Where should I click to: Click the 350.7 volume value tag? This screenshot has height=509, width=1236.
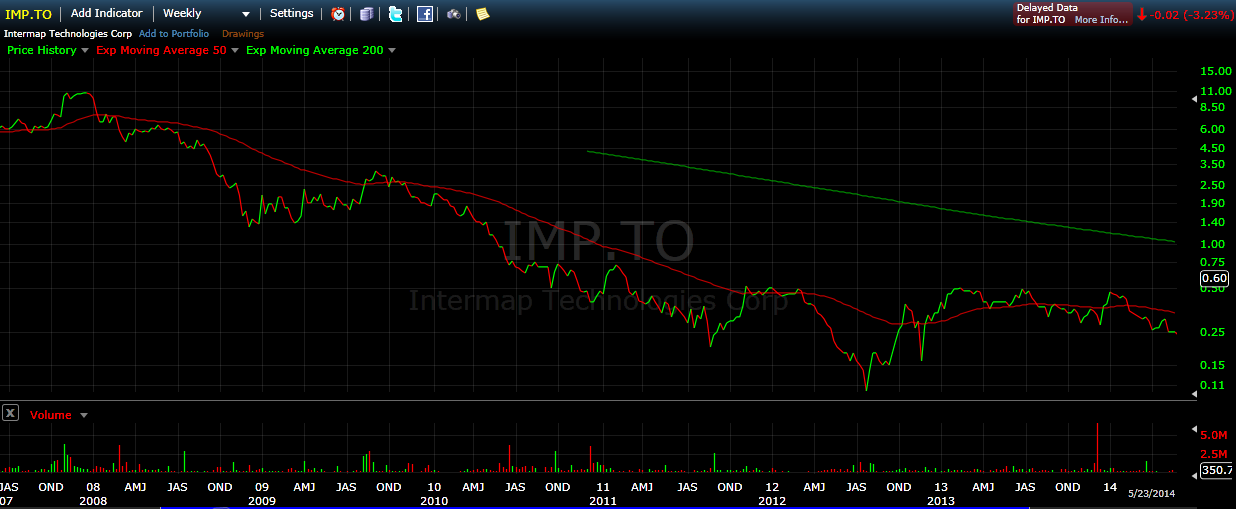1214,471
